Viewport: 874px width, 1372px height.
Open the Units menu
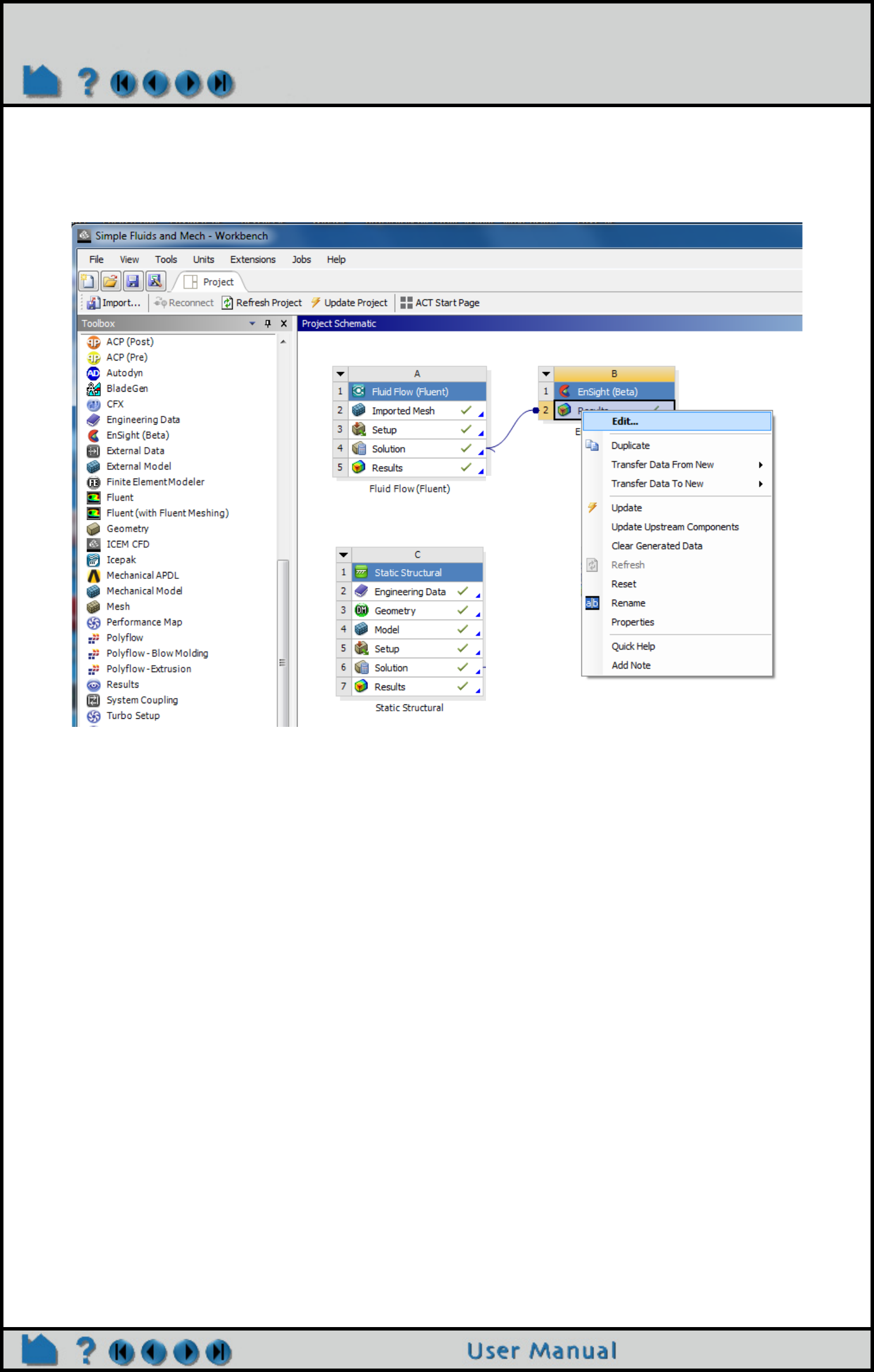[203, 260]
